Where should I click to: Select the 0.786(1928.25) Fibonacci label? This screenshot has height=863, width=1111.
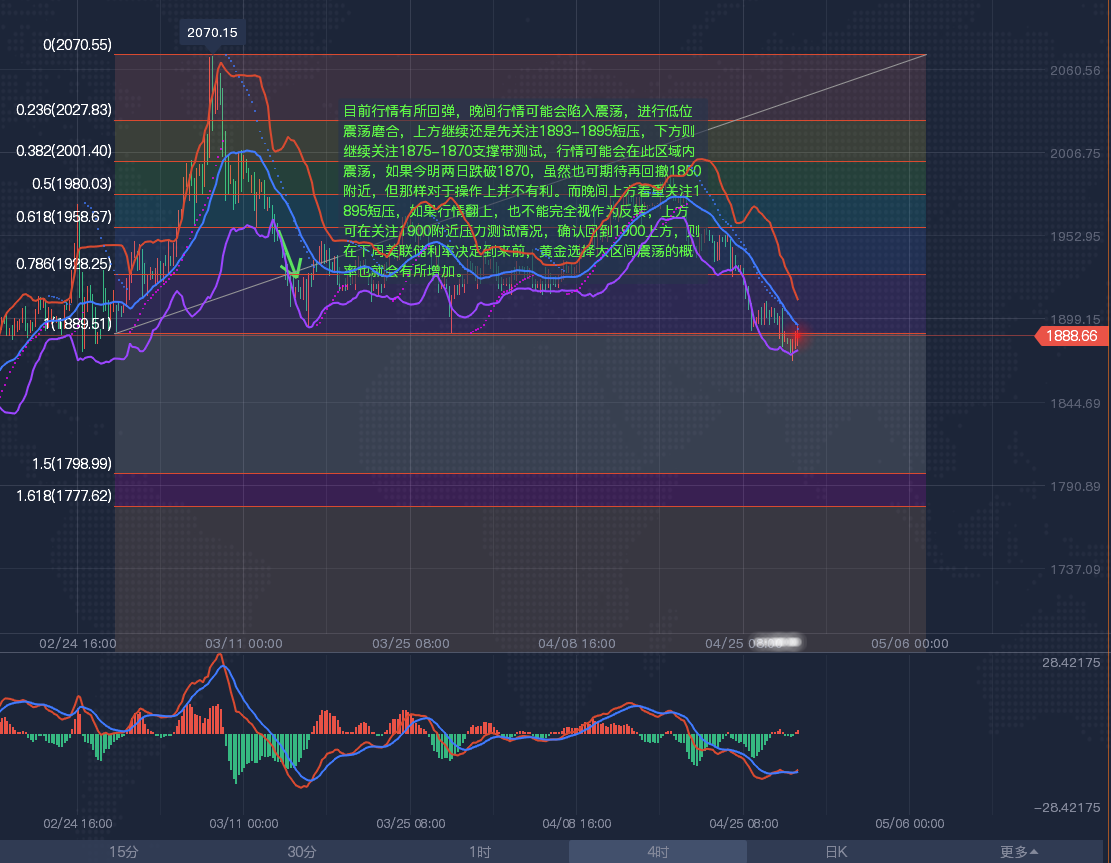pos(64,263)
